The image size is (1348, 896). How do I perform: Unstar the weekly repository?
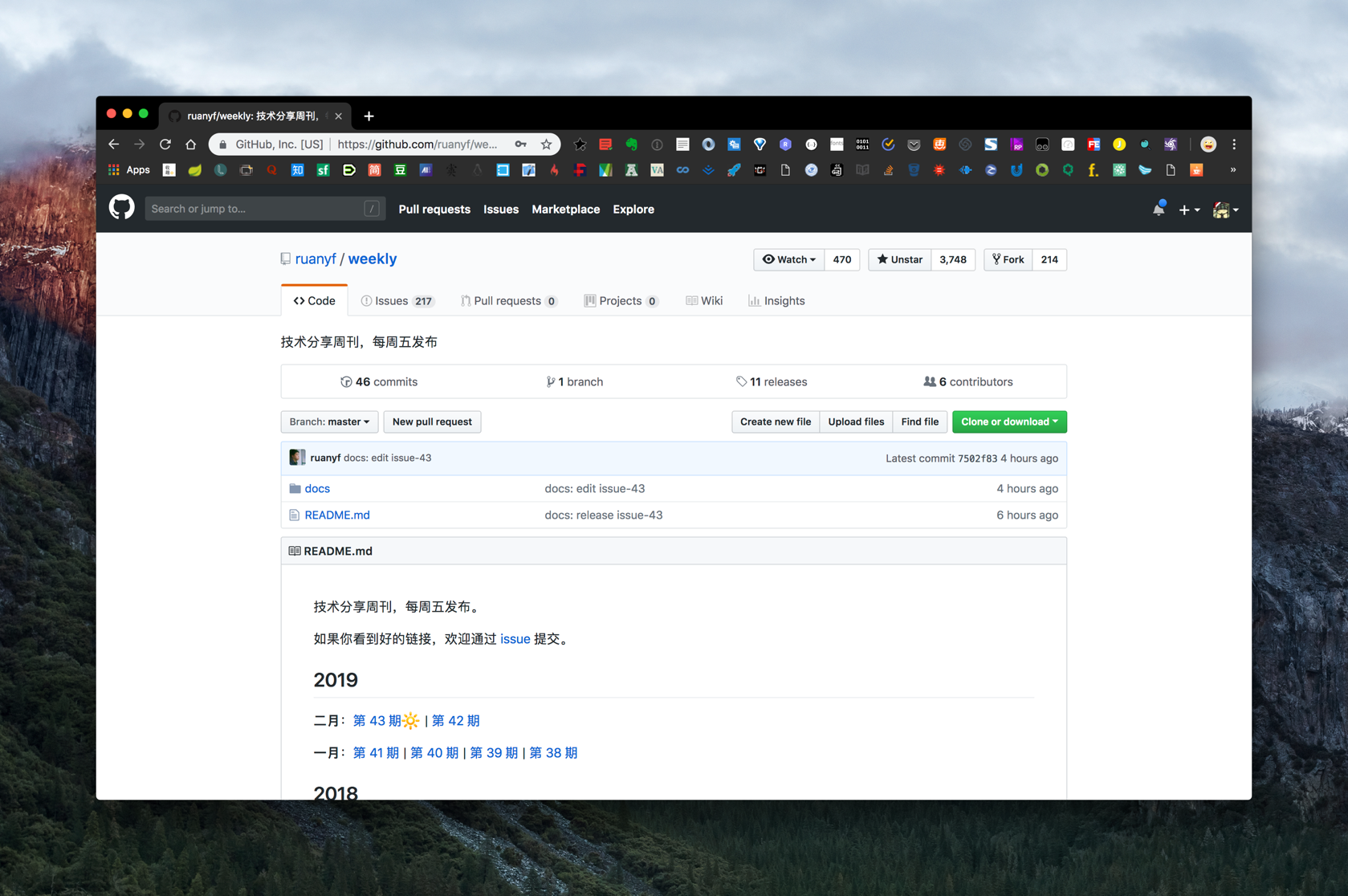click(x=900, y=259)
